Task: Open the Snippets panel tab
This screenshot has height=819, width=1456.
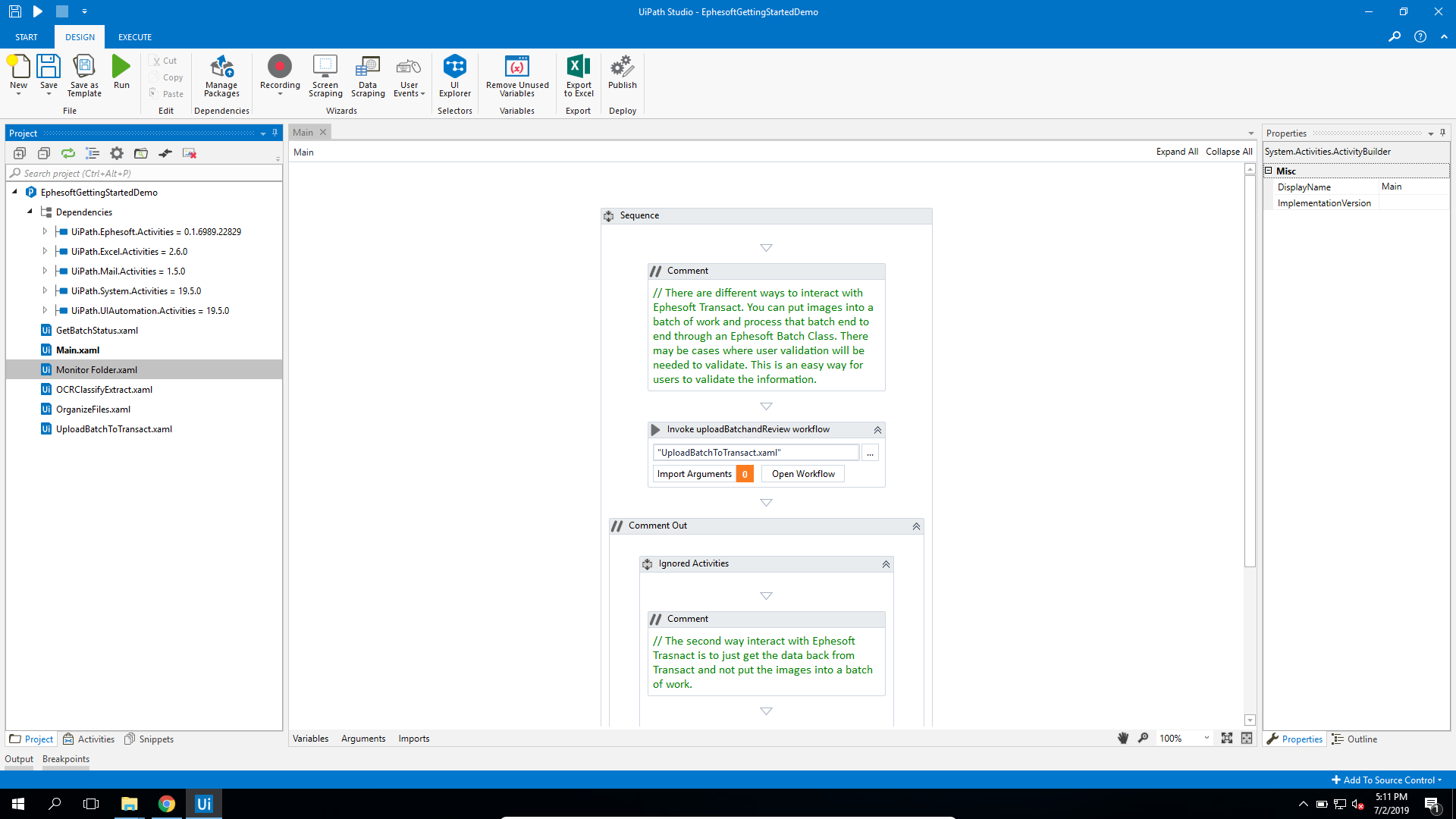Action: tap(149, 739)
